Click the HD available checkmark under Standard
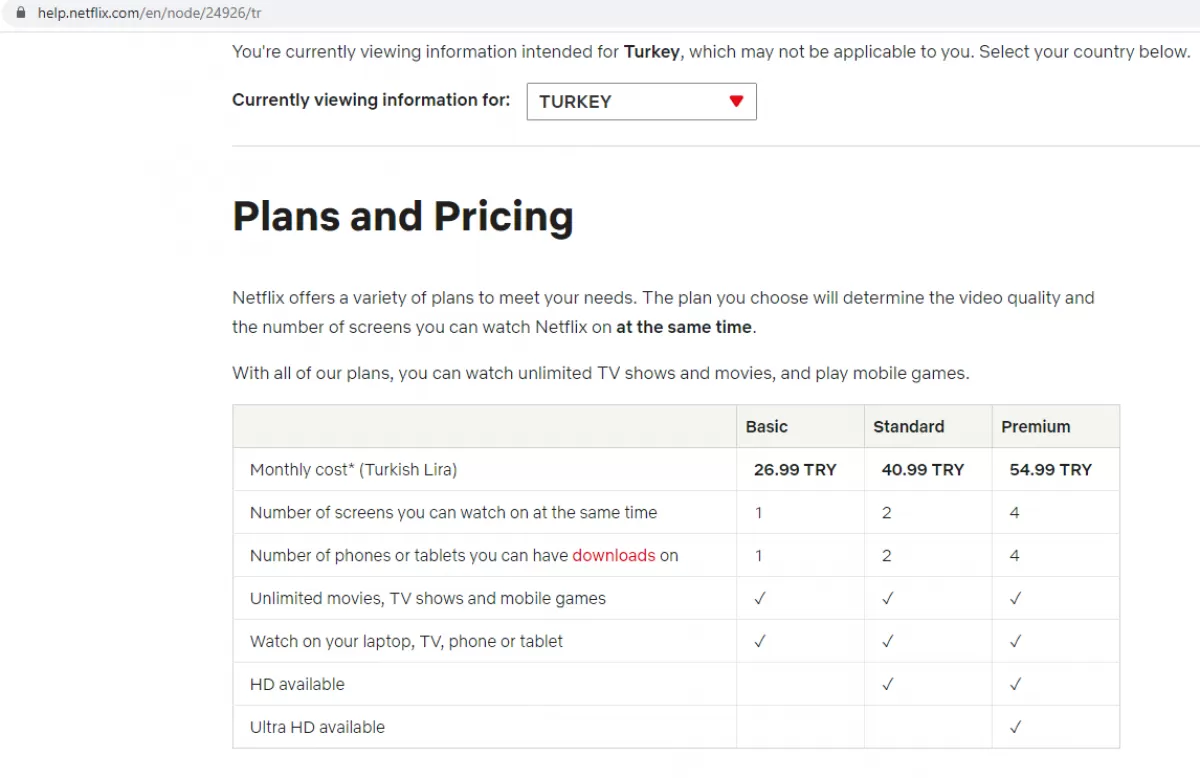The height and width of the screenshot is (778, 1200). [x=887, y=684]
